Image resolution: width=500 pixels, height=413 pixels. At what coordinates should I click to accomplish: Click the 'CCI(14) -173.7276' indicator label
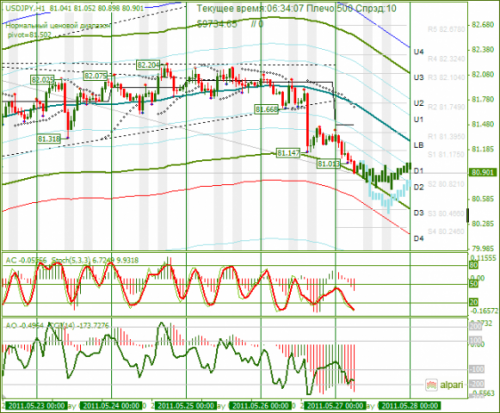(78, 325)
